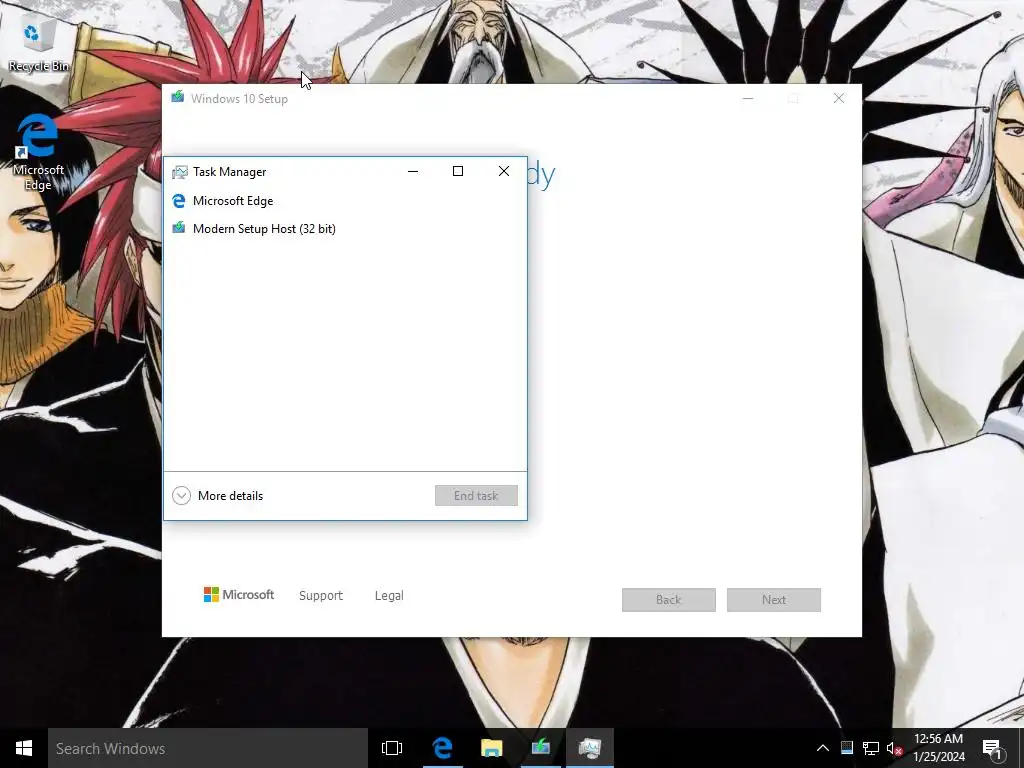Image resolution: width=1024 pixels, height=768 pixels.
Task: Open the Recycle Bin desktop icon
Action: [38, 43]
